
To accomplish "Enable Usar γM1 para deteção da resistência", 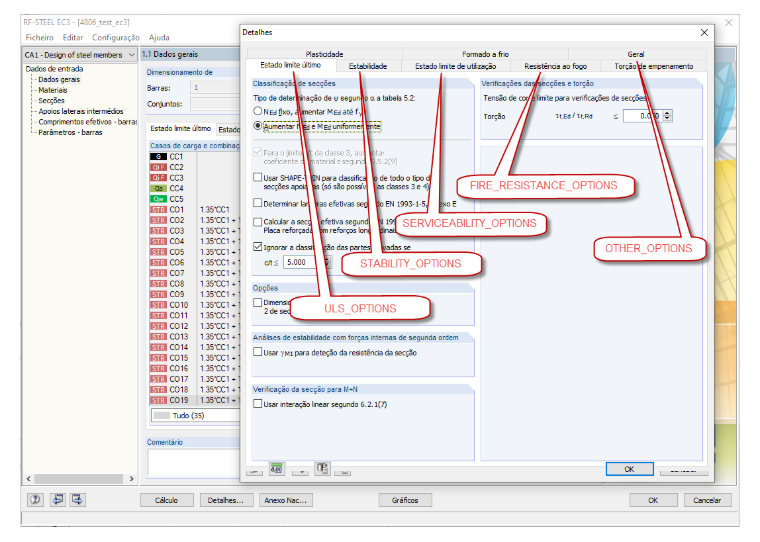I will (x=258, y=352).
